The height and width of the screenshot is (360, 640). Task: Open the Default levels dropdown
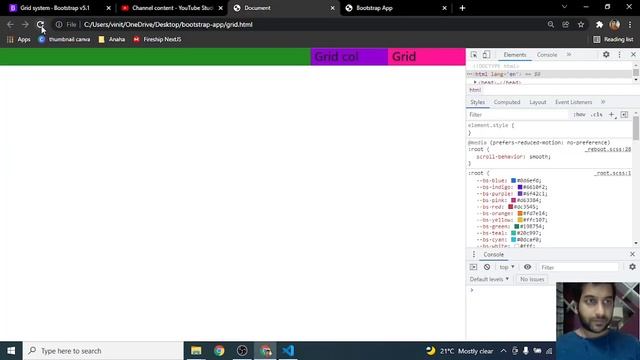489,279
